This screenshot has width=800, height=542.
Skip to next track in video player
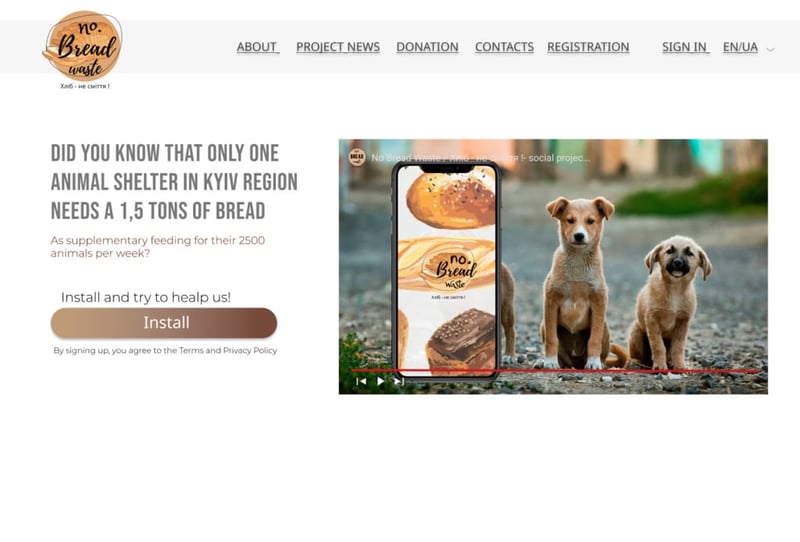(x=399, y=381)
